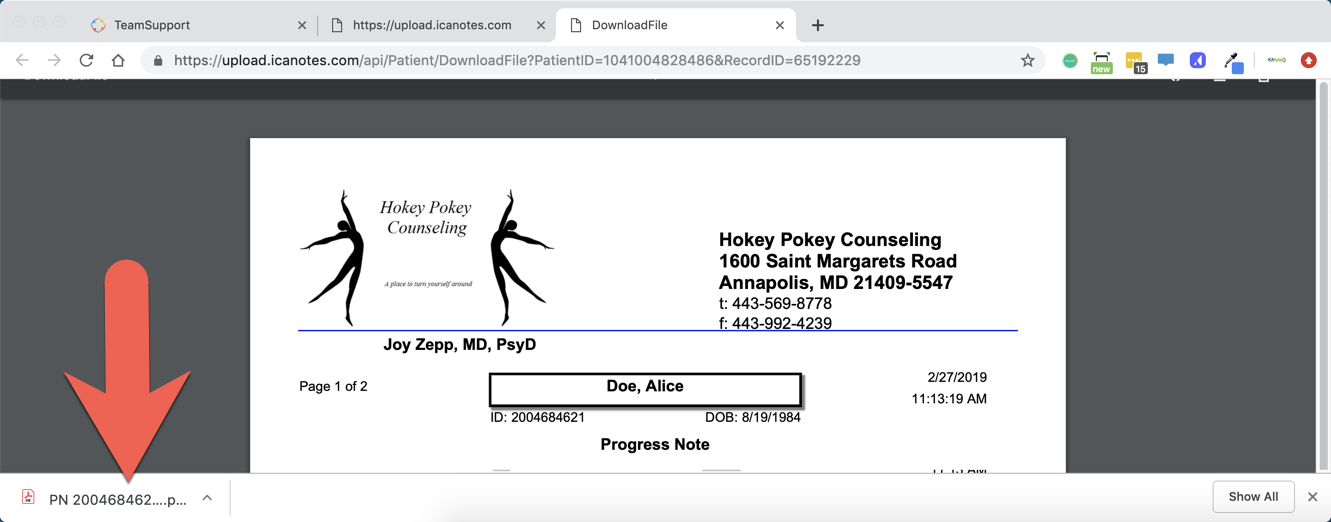Screen dimensions: 1331x522
Task: Open the blue chat bubble extension
Action: (x=1165, y=60)
